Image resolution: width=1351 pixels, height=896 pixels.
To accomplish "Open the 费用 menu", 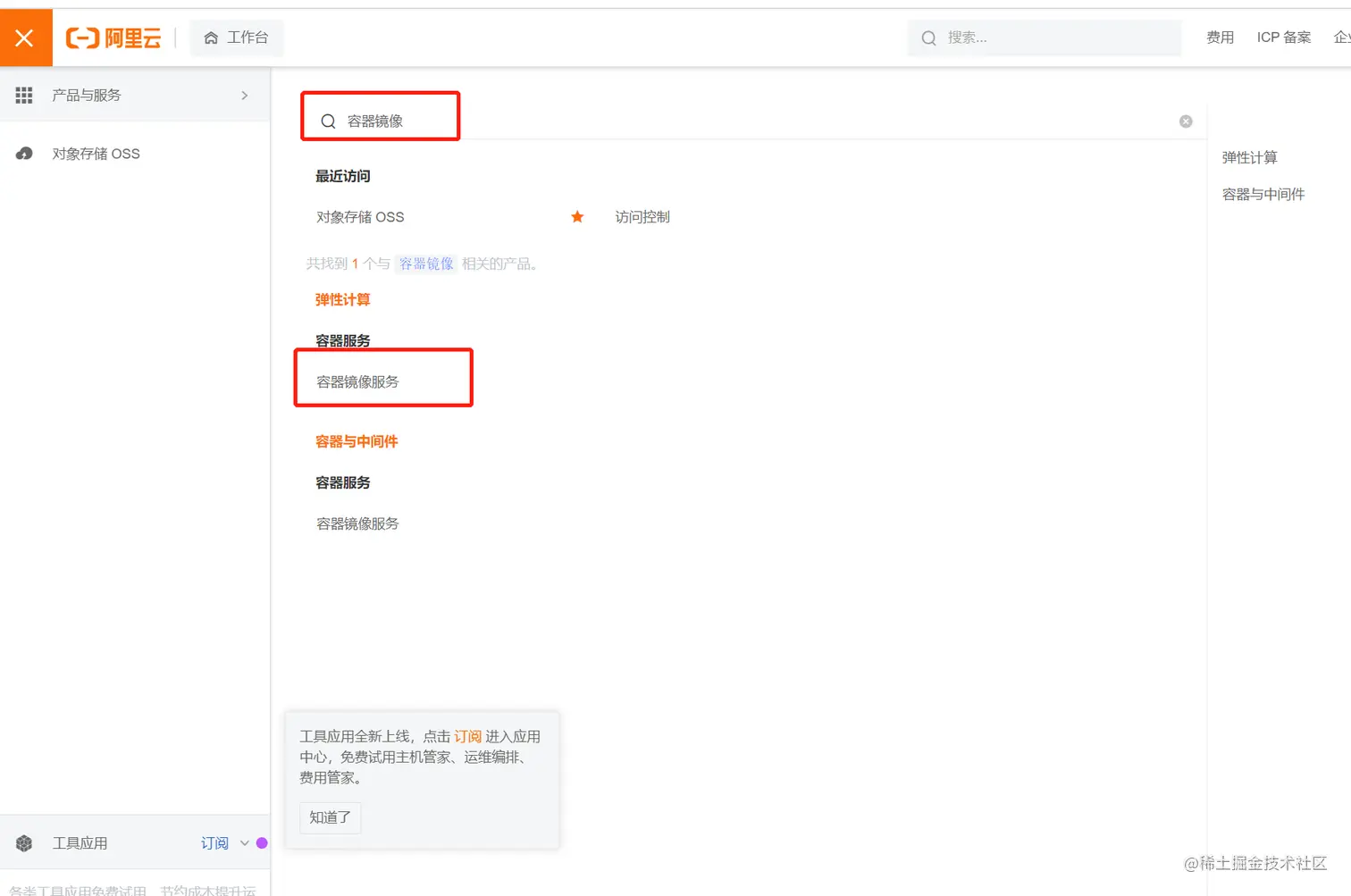I will point(1220,38).
